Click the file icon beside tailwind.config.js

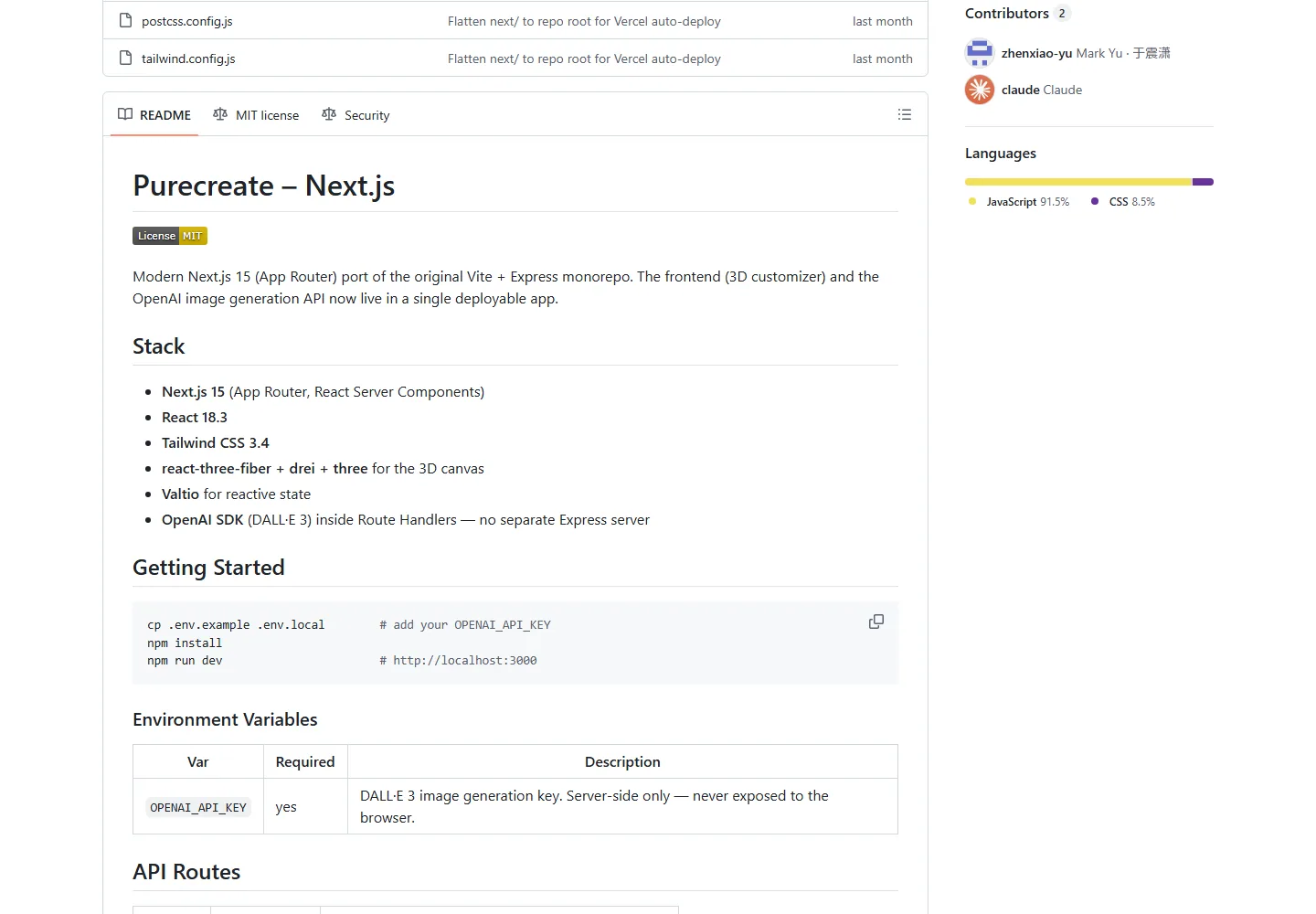point(126,58)
